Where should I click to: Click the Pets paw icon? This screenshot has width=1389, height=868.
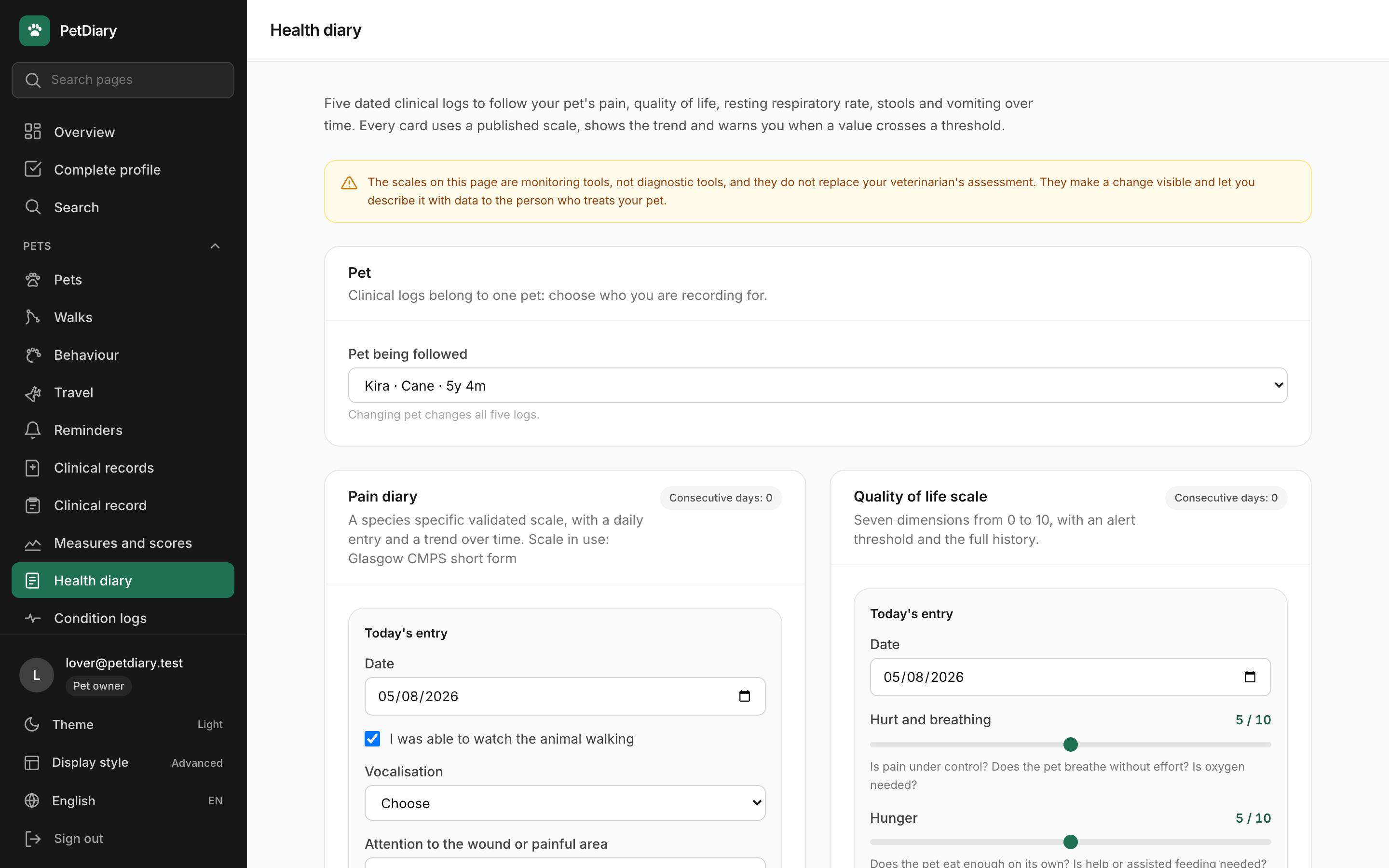click(x=33, y=280)
